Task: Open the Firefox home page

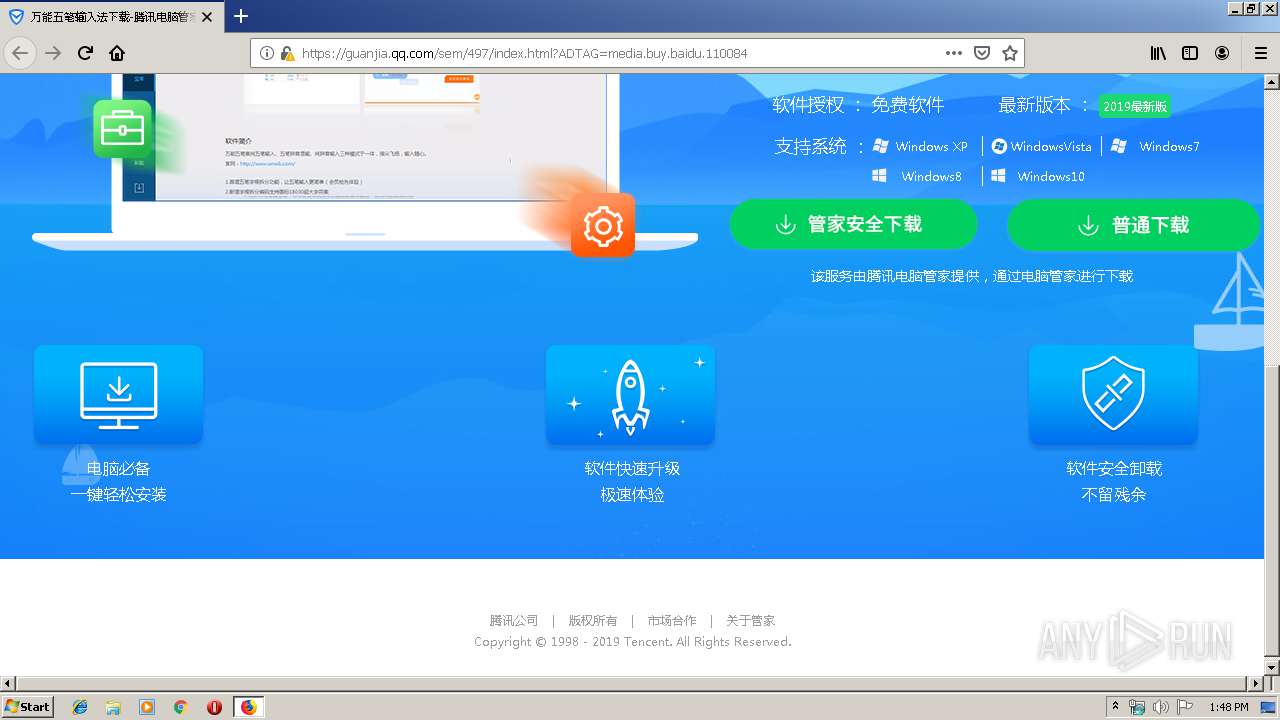Action: (117, 53)
